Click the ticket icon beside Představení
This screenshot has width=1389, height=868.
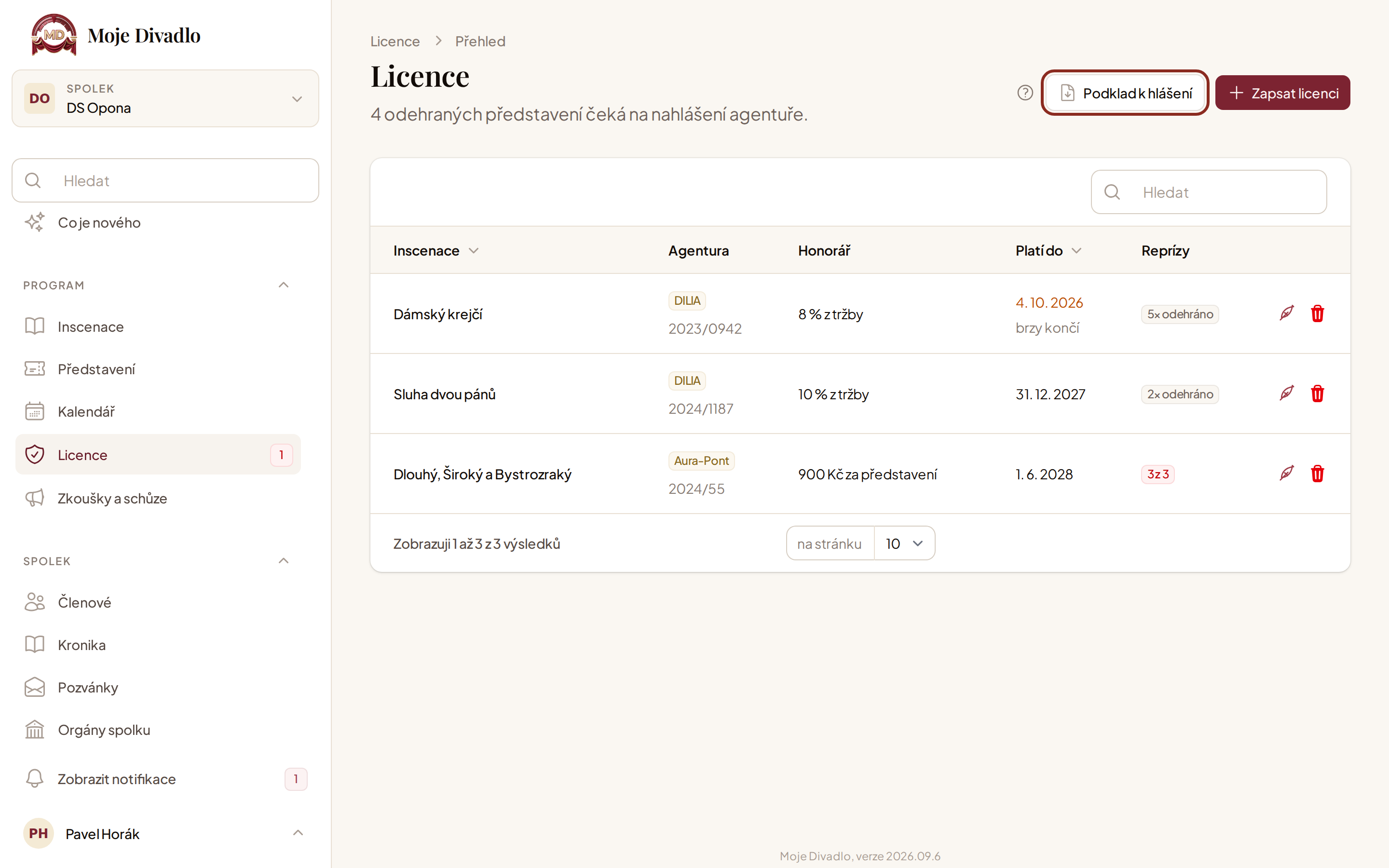pos(34,368)
